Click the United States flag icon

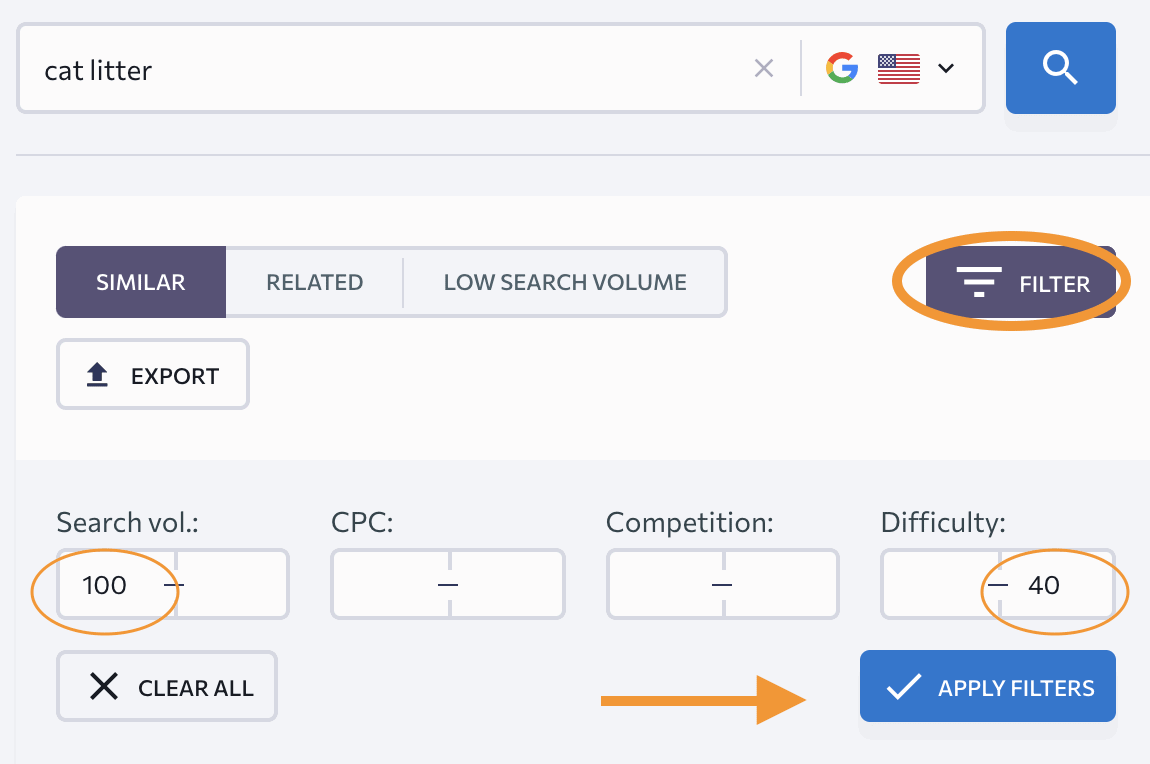pyautogui.click(x=898, y=69)
